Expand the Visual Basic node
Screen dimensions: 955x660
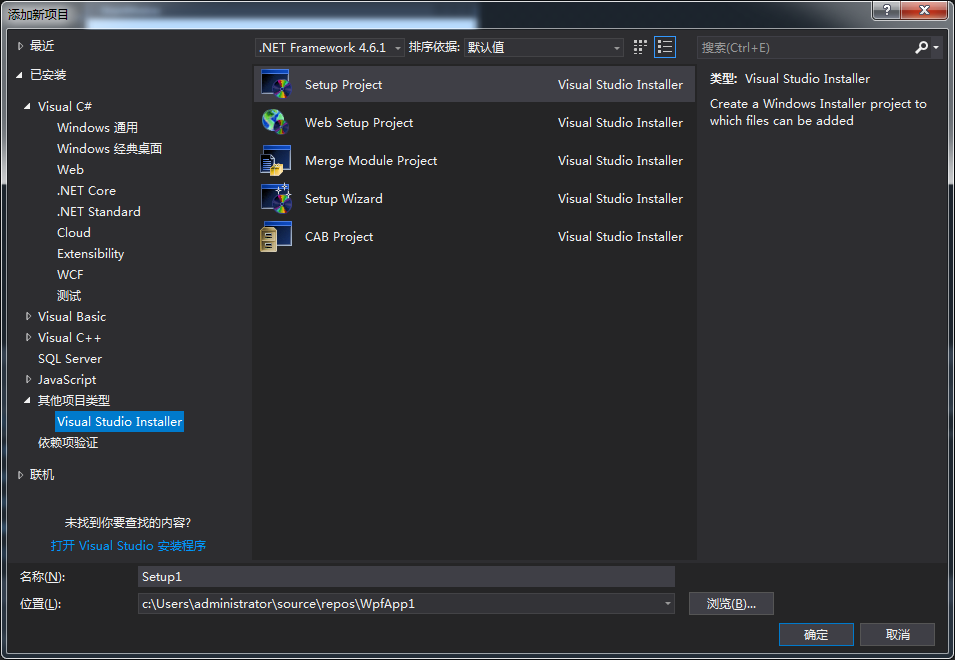point(28,316)
